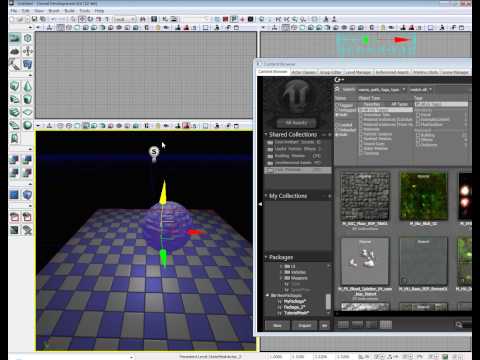The height and width of the screenshot is (360, 480).
Task: Click the New button below Packages
Action: click(x=277, y=325)
